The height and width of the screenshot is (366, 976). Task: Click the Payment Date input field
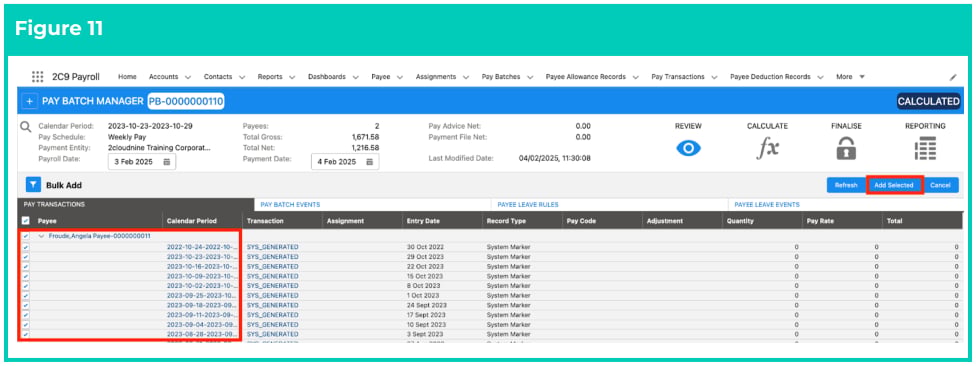click(x=345, y=162)
